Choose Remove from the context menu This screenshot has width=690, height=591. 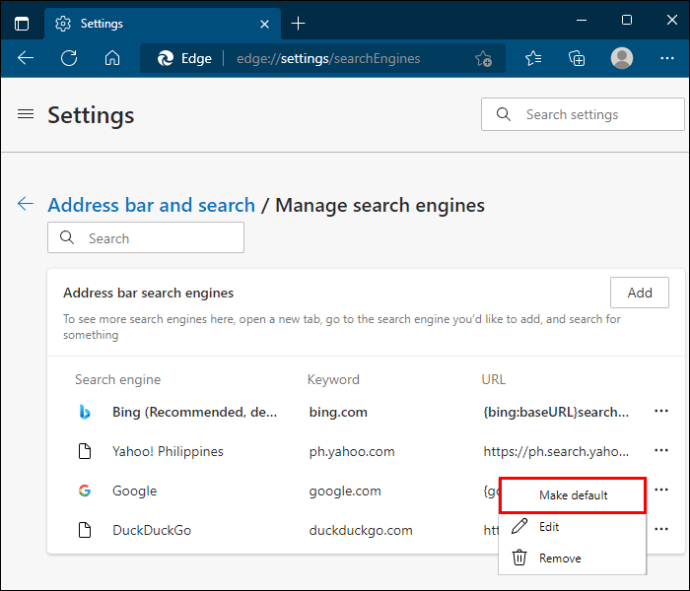pos(559,558)
